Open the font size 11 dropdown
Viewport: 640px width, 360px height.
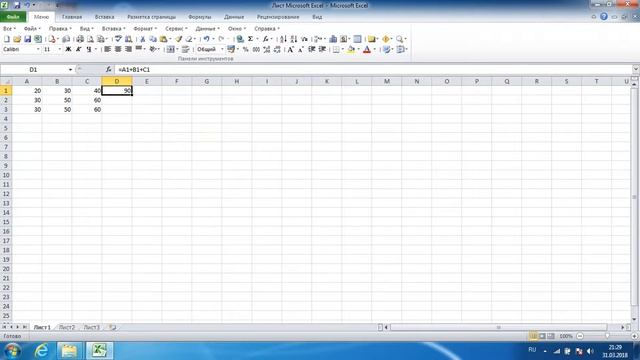[x=60, y=49]
